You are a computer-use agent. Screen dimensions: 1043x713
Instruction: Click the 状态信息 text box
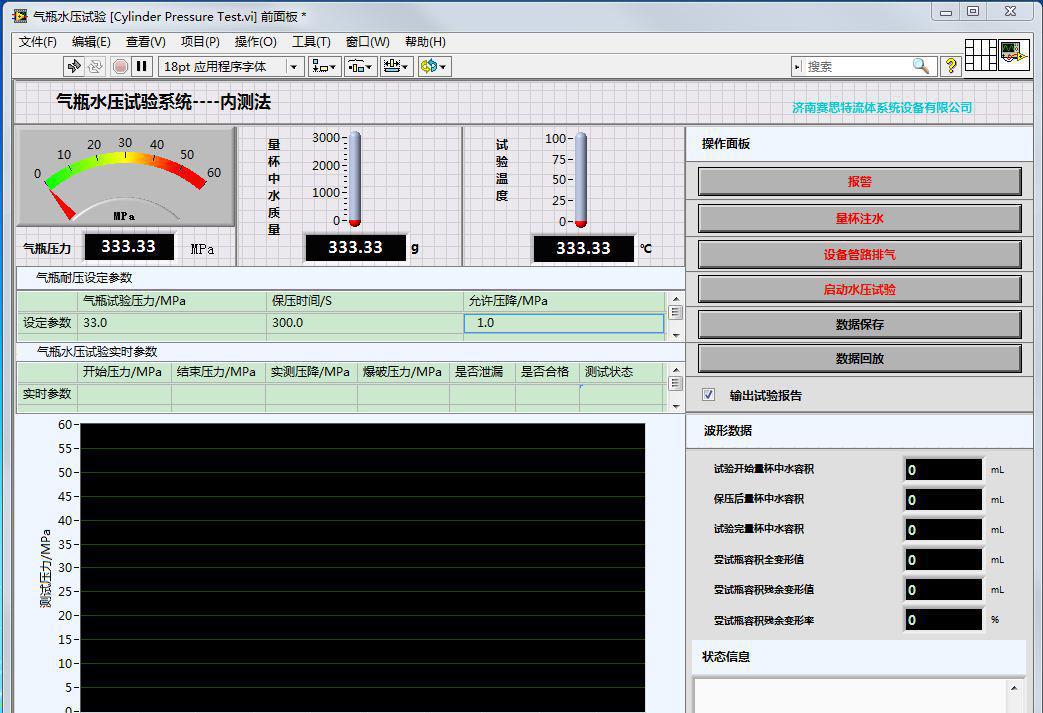pyautogui.click(x=850, y=696)
